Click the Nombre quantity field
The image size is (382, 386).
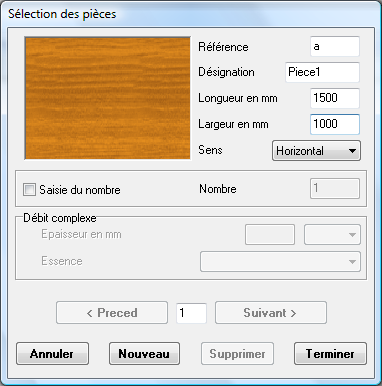click(x=335, y=189)
